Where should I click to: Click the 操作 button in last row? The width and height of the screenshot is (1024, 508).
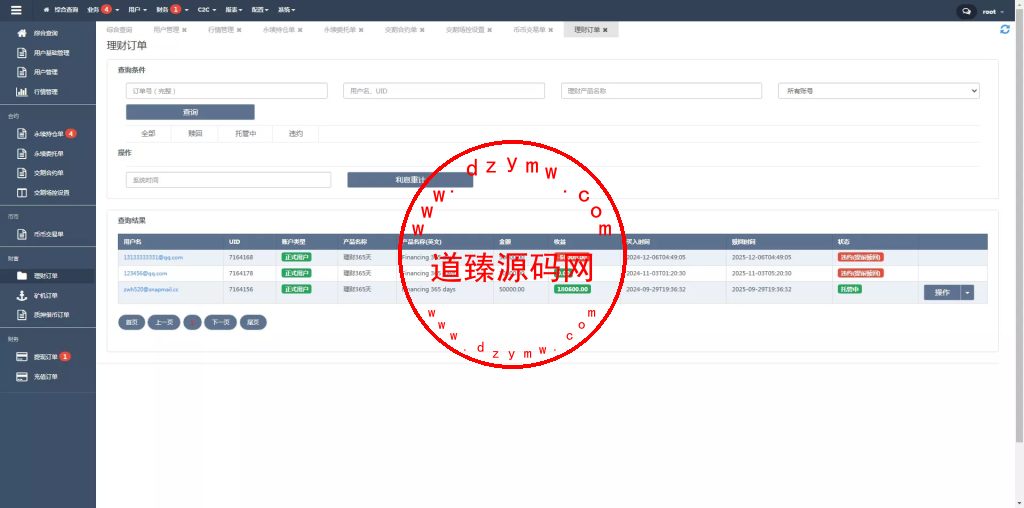pyautogui.click(x=942, y=293)
